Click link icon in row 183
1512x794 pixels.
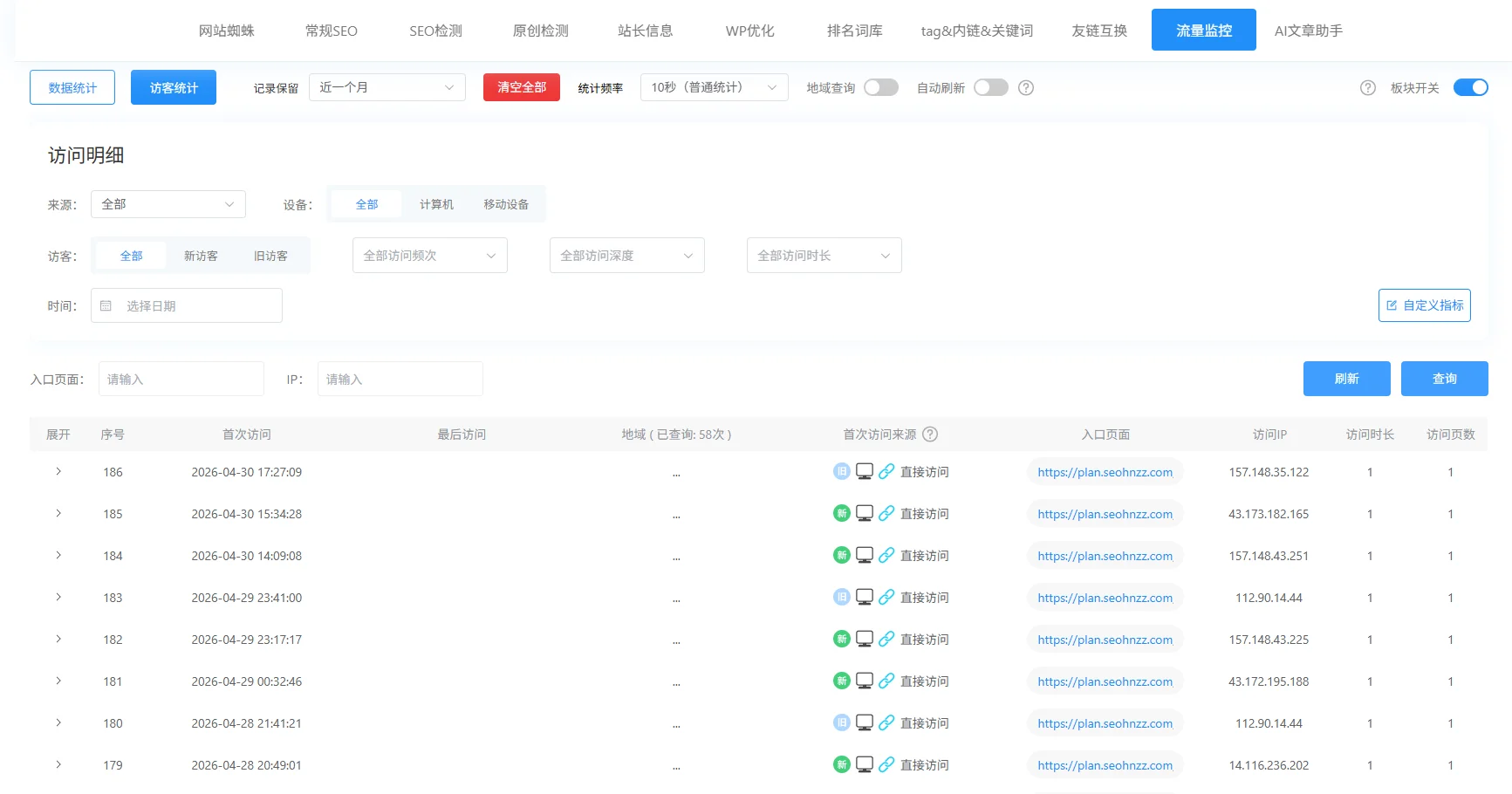coord(886,597)
